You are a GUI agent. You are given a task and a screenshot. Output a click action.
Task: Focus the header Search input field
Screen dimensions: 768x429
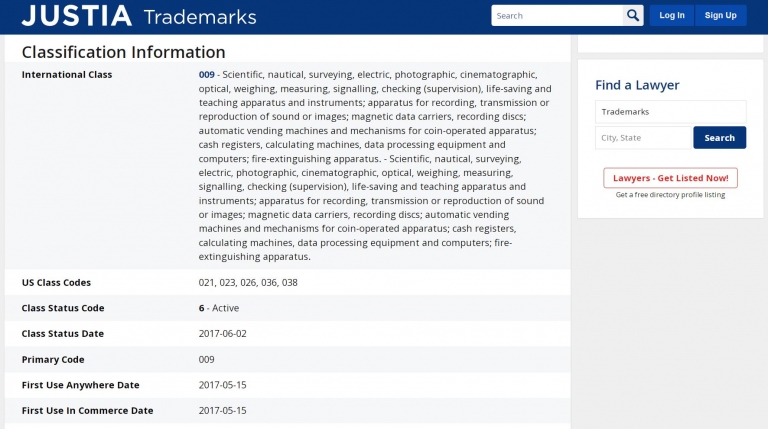click(x=557, y=16)
